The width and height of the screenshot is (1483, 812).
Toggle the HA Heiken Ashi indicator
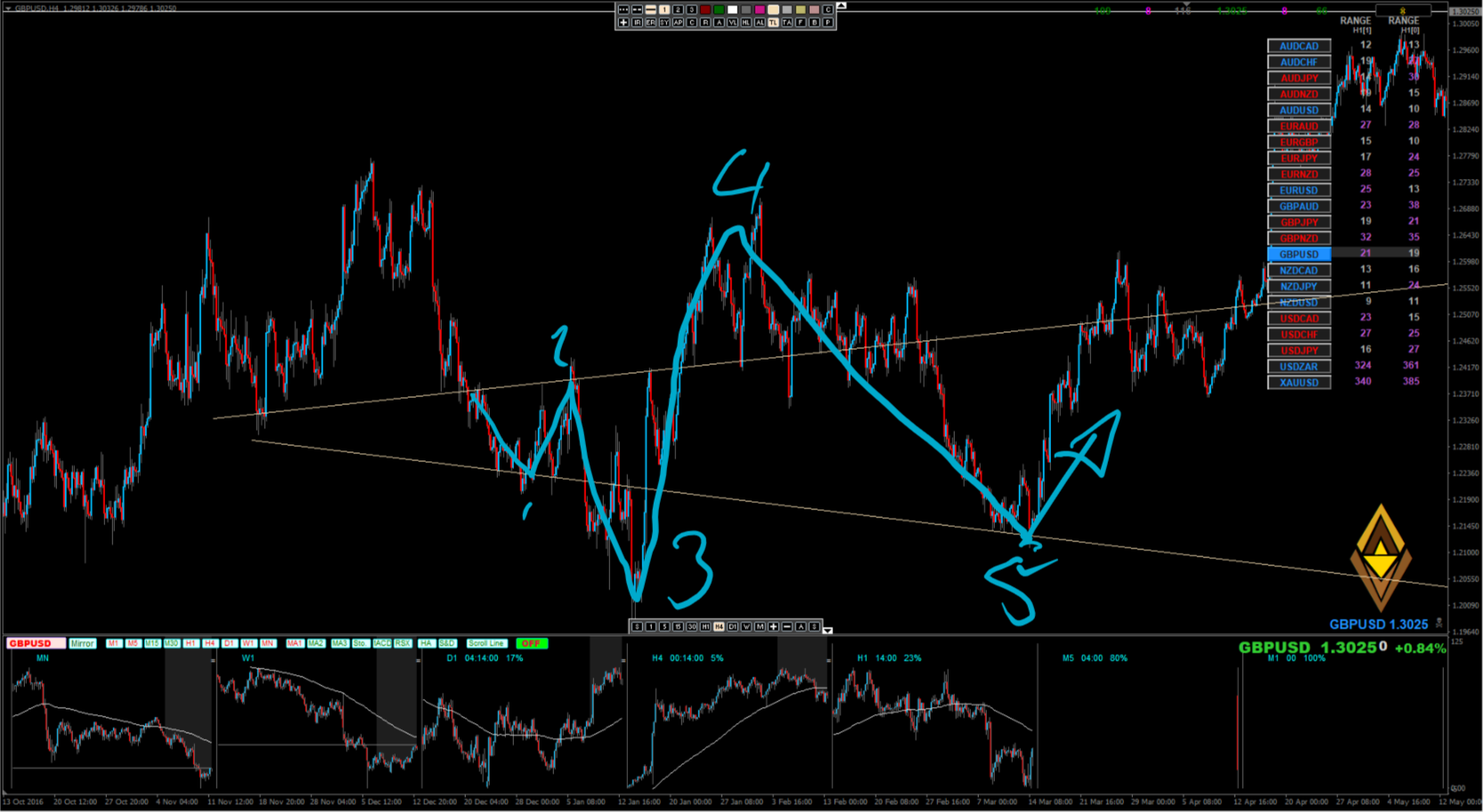click(426, 643)
